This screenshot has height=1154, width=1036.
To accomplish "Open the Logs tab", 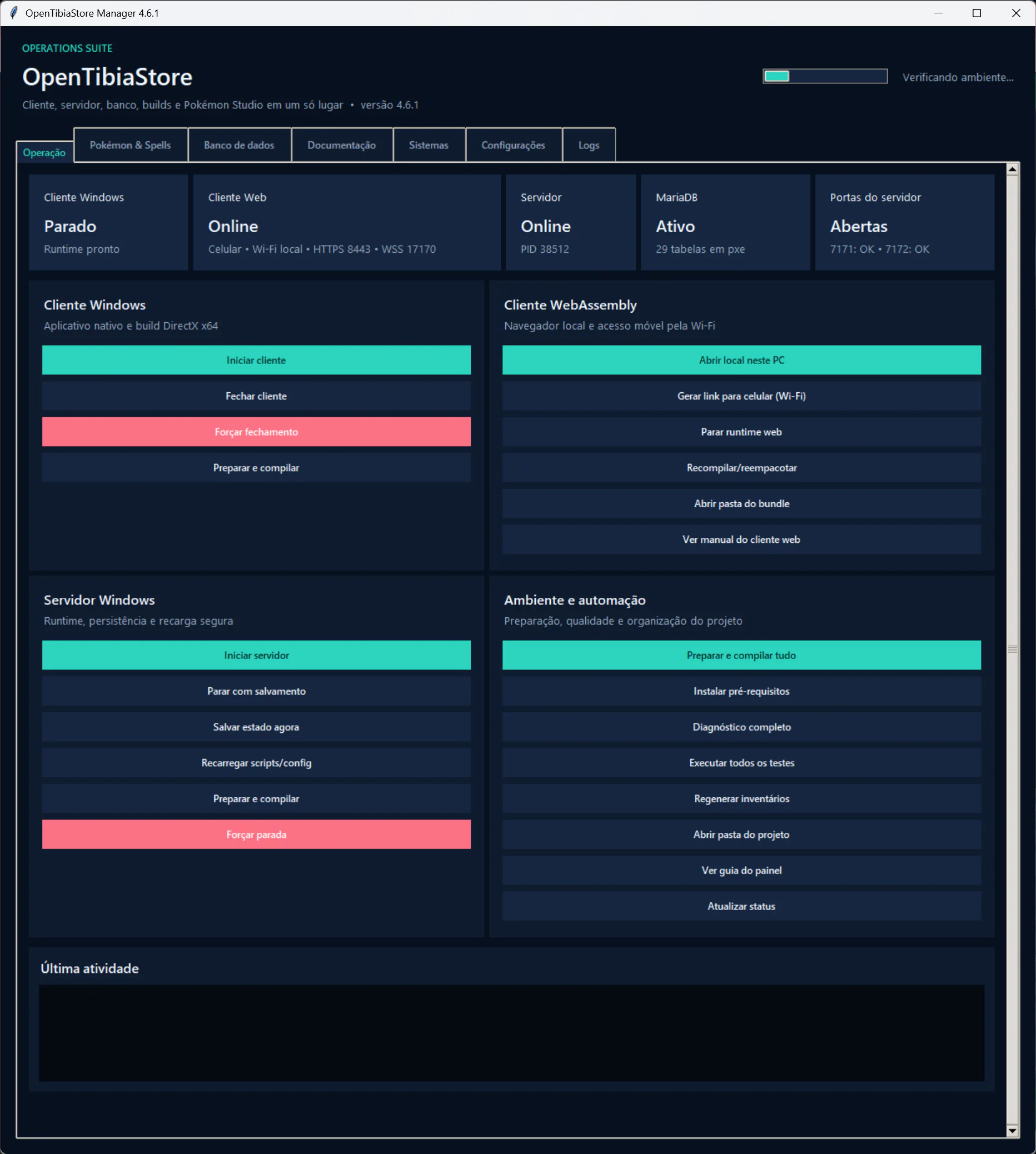I will (x=589, y=145).
